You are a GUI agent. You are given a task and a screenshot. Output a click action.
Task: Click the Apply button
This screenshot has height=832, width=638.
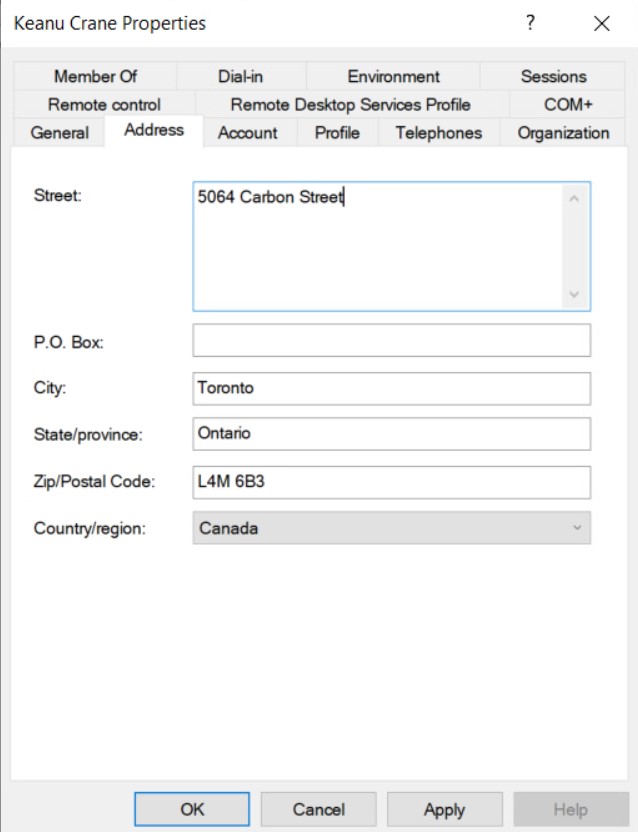[442, 809]
